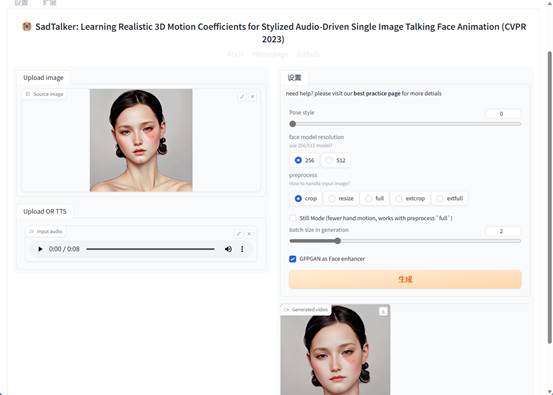Click the source image portrait
This screenshot has width=553, height=395.
(141, 140)
